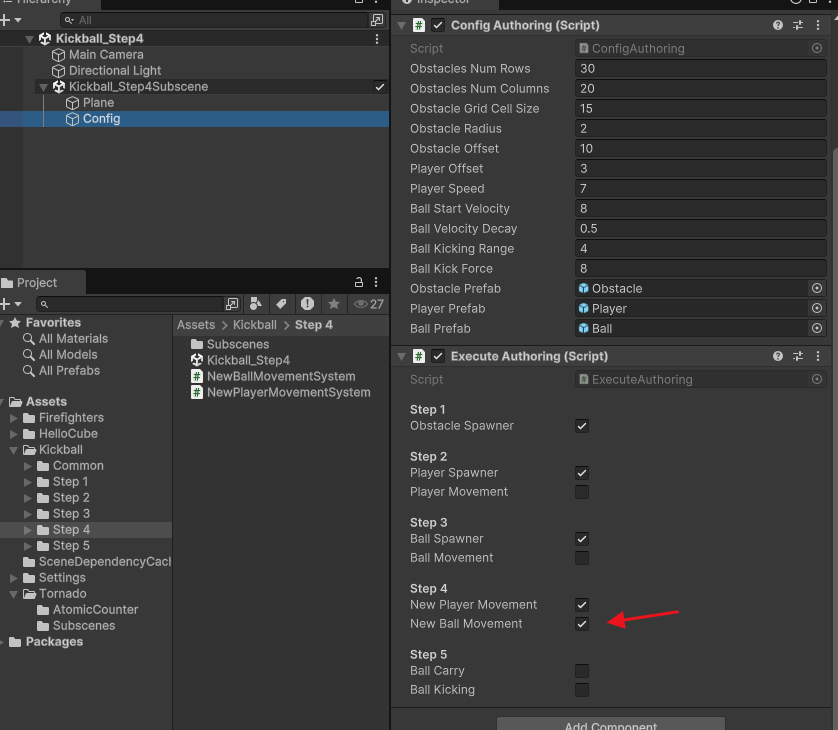838x730 pixels.
Task: Select the Project panel tab
Action: 42,282
